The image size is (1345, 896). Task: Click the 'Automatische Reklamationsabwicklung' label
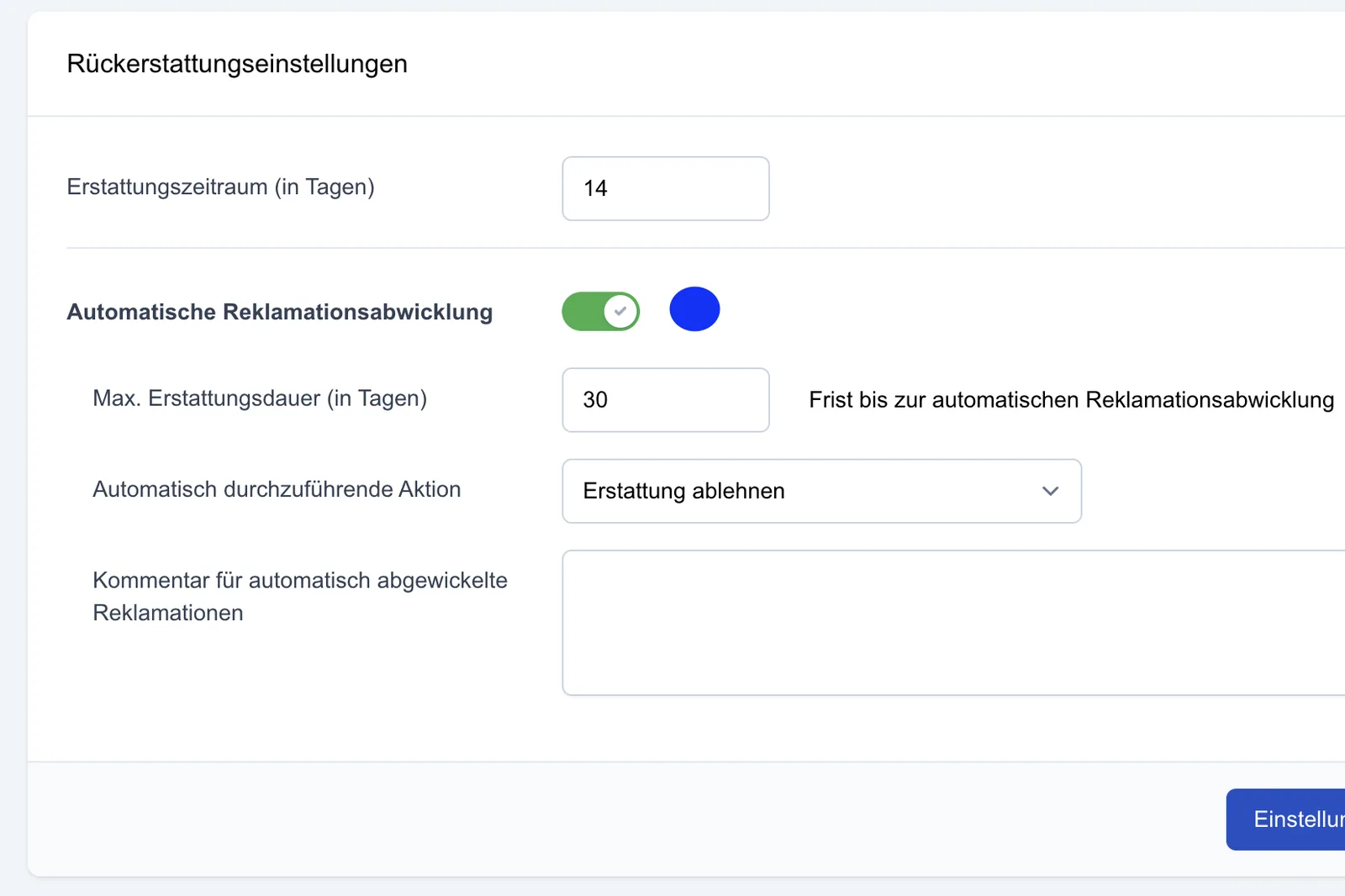point(280,312)
